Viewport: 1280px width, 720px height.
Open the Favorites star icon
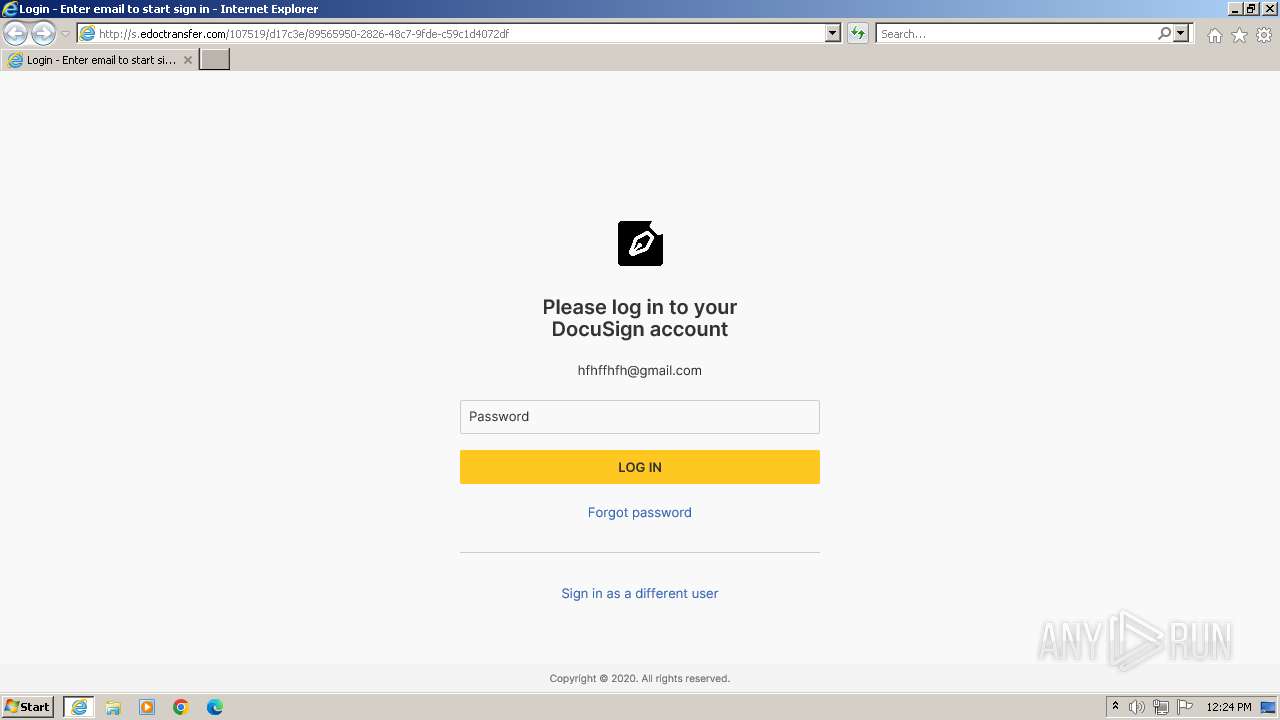(x=1239, y=35)
